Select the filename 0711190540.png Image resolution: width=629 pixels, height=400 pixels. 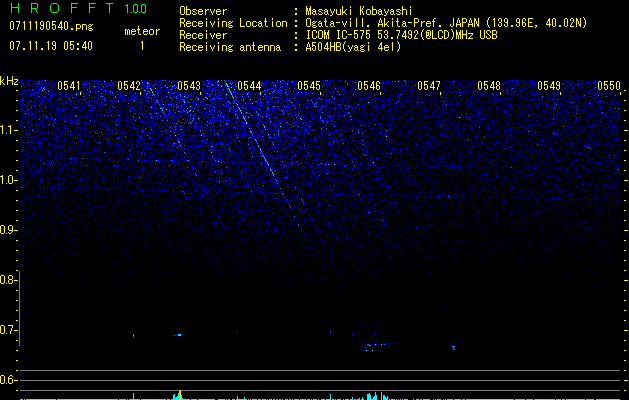tap(51, 27)
